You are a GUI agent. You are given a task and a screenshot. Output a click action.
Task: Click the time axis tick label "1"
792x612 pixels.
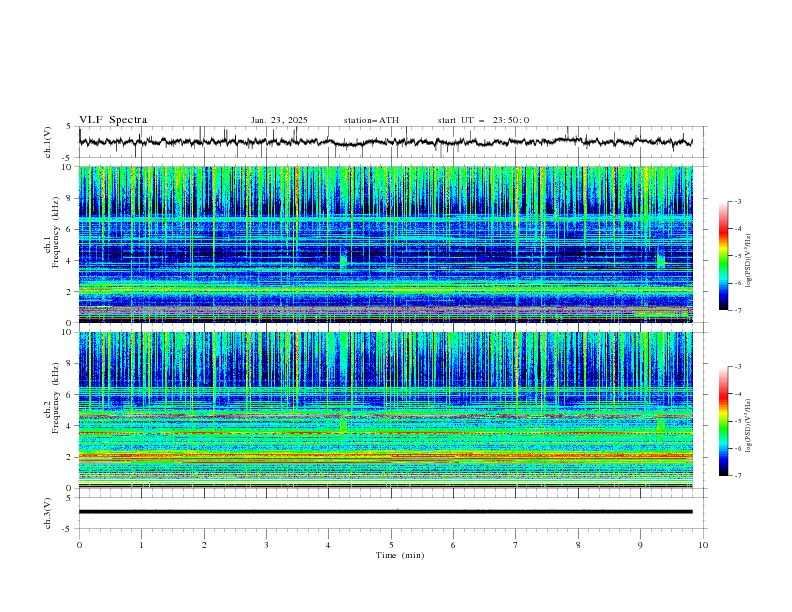tap(141, 545)
